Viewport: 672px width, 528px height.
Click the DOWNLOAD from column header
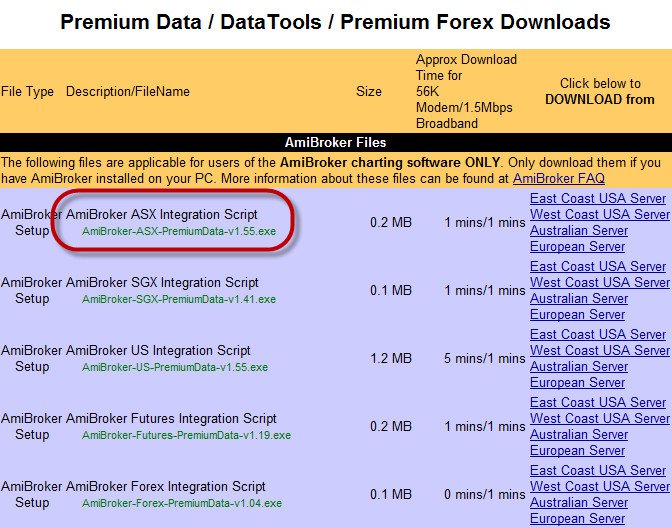coord(600,99)
